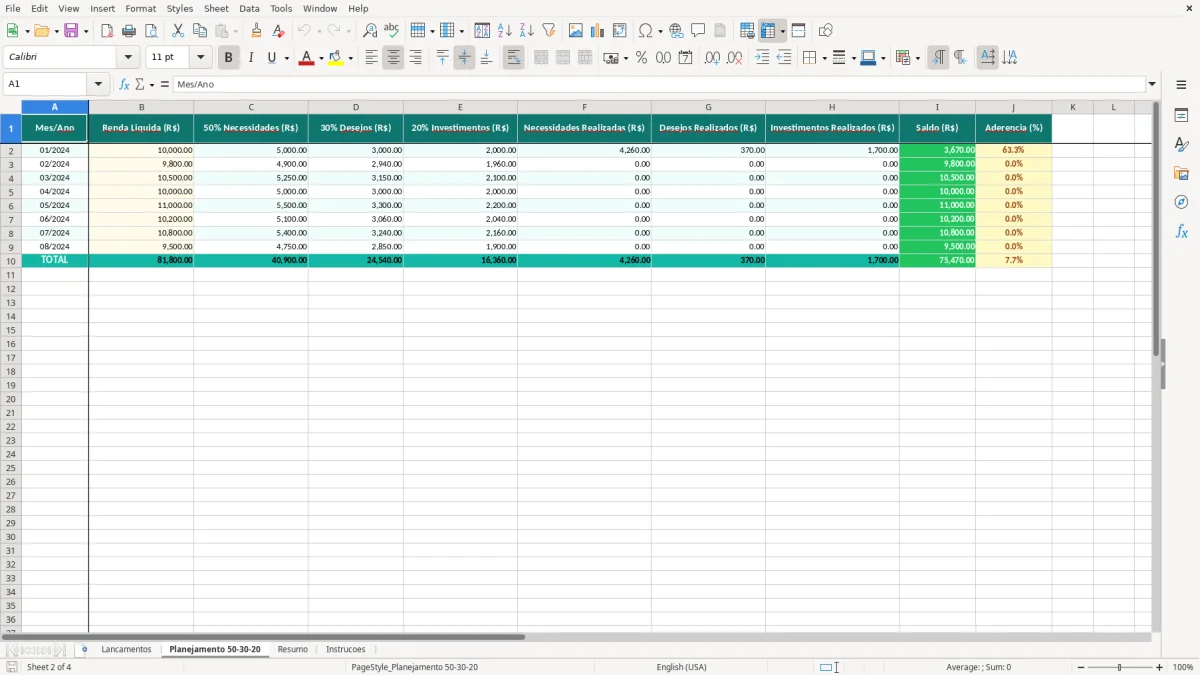
Task: Click the Sort Ascending icon
Action: point(504,31)
